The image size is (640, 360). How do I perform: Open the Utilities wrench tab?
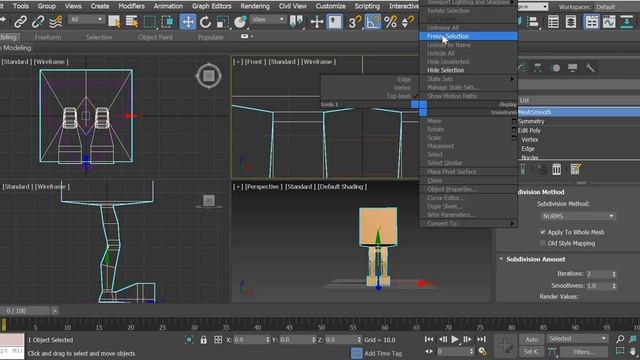coord(590,68)
